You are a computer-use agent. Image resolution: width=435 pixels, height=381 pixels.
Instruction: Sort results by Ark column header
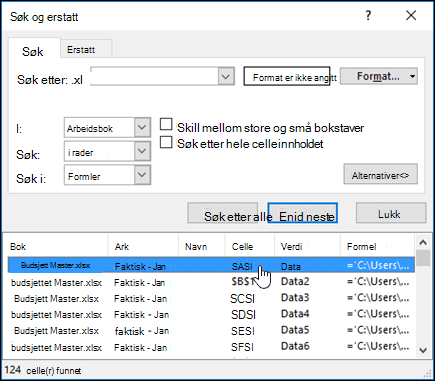[x=143, y=246]
